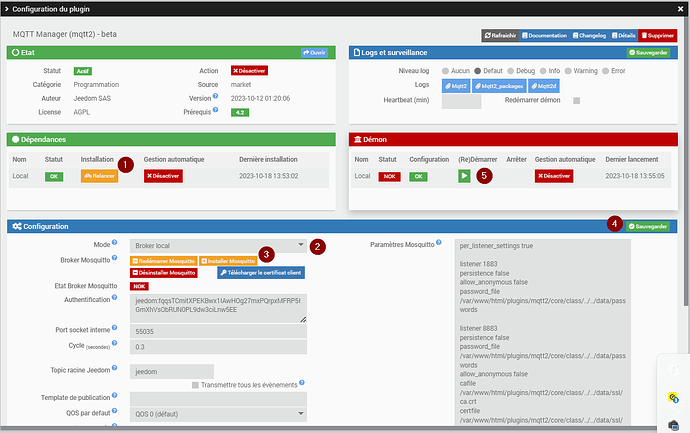This screenshot has height=433, width=690.
Task: Click the Template de publication field
Action: coord(218,399)
